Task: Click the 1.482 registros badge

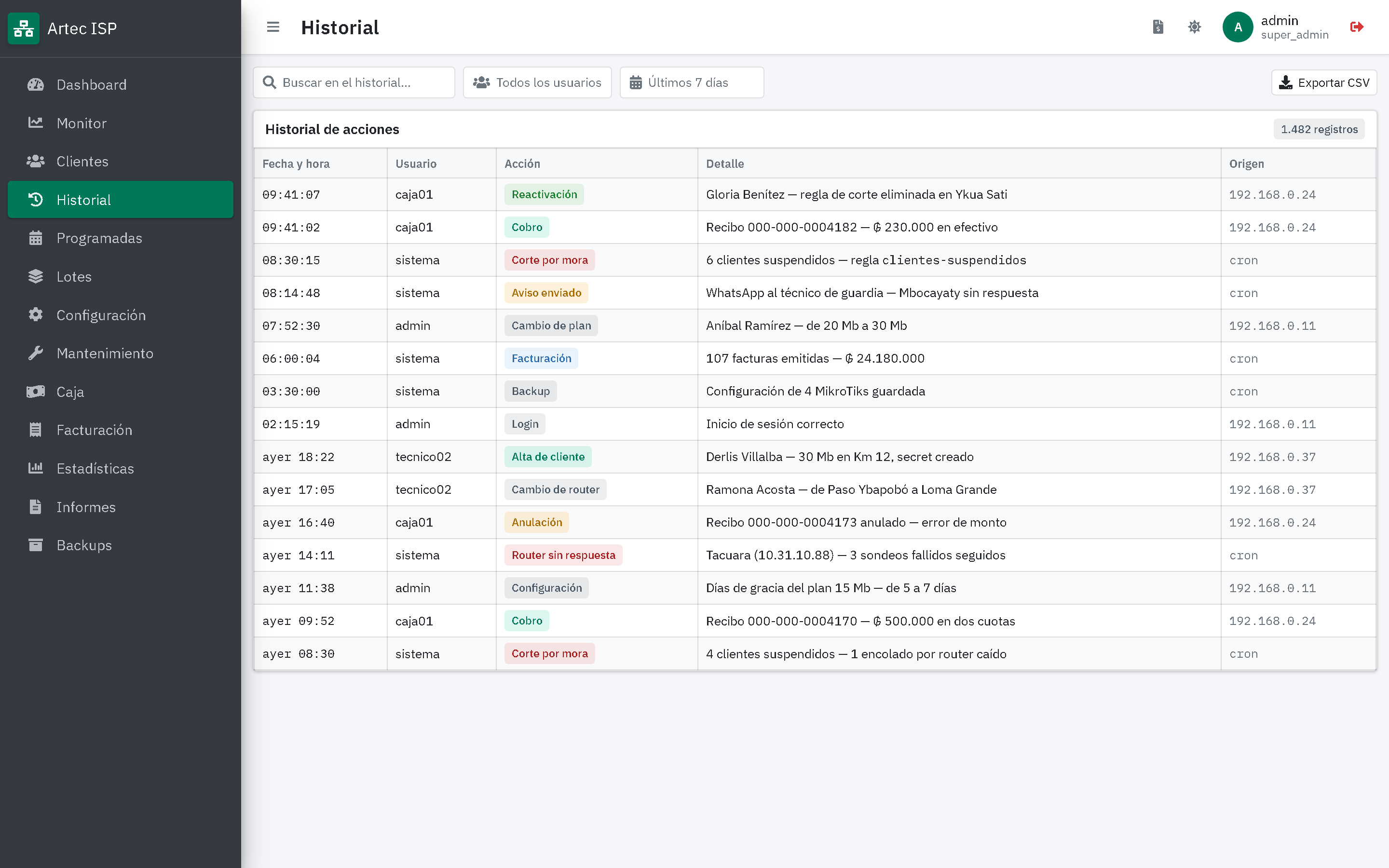Action: 1319,129
